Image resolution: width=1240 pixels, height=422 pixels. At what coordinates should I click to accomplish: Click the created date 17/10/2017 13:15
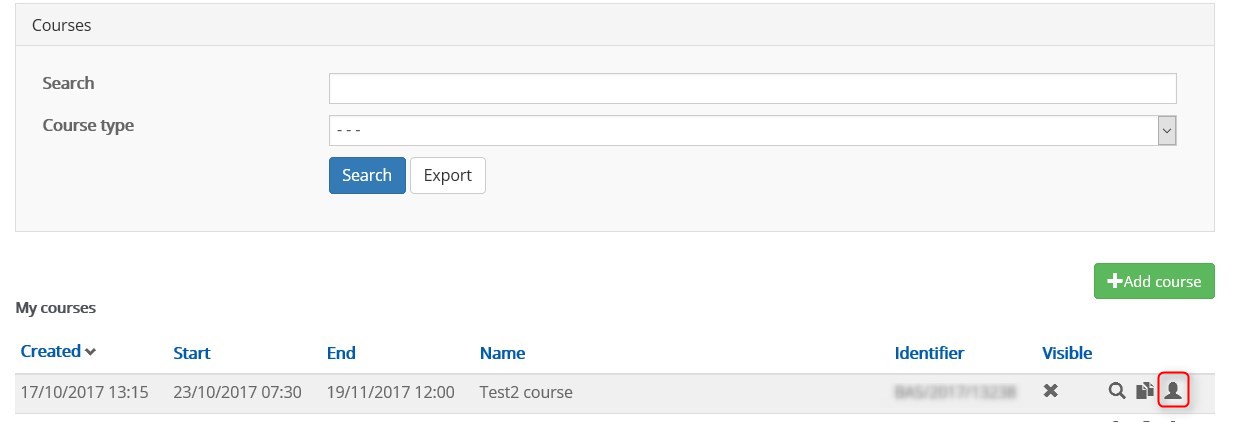pyautogui.click(x=84, y=392)
